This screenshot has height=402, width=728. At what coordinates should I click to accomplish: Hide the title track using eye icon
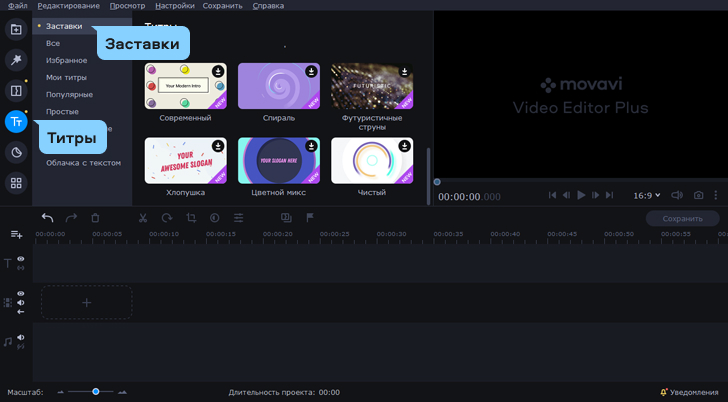(20, 259)
